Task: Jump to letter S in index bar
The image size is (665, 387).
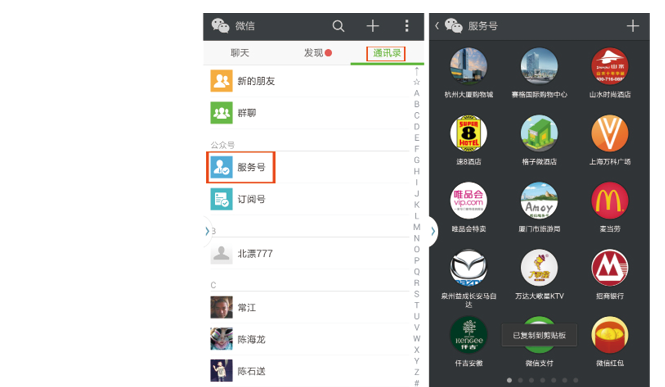Action: (x=416, y=294)
